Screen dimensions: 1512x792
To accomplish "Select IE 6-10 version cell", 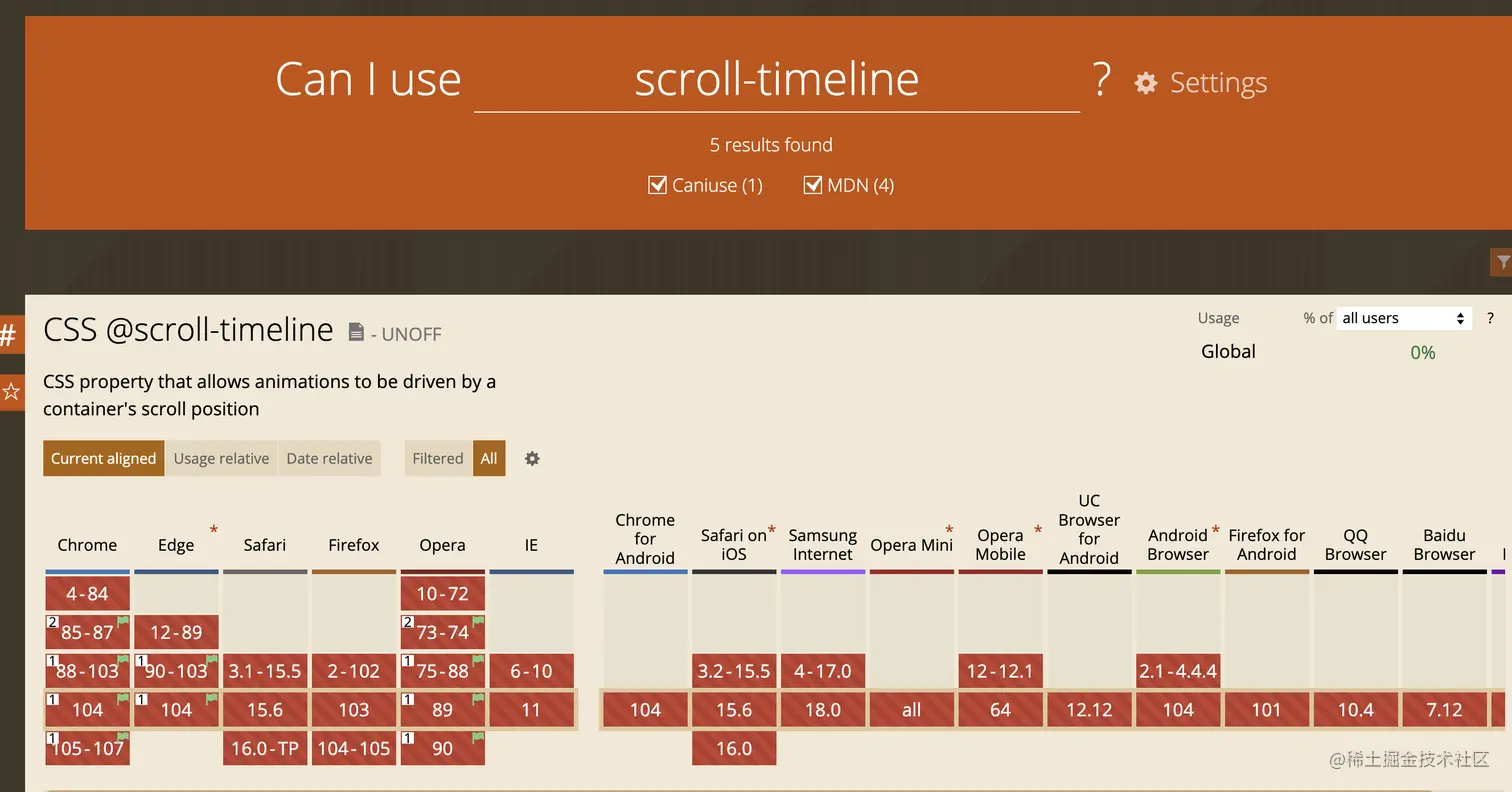I will coord(531,671).
